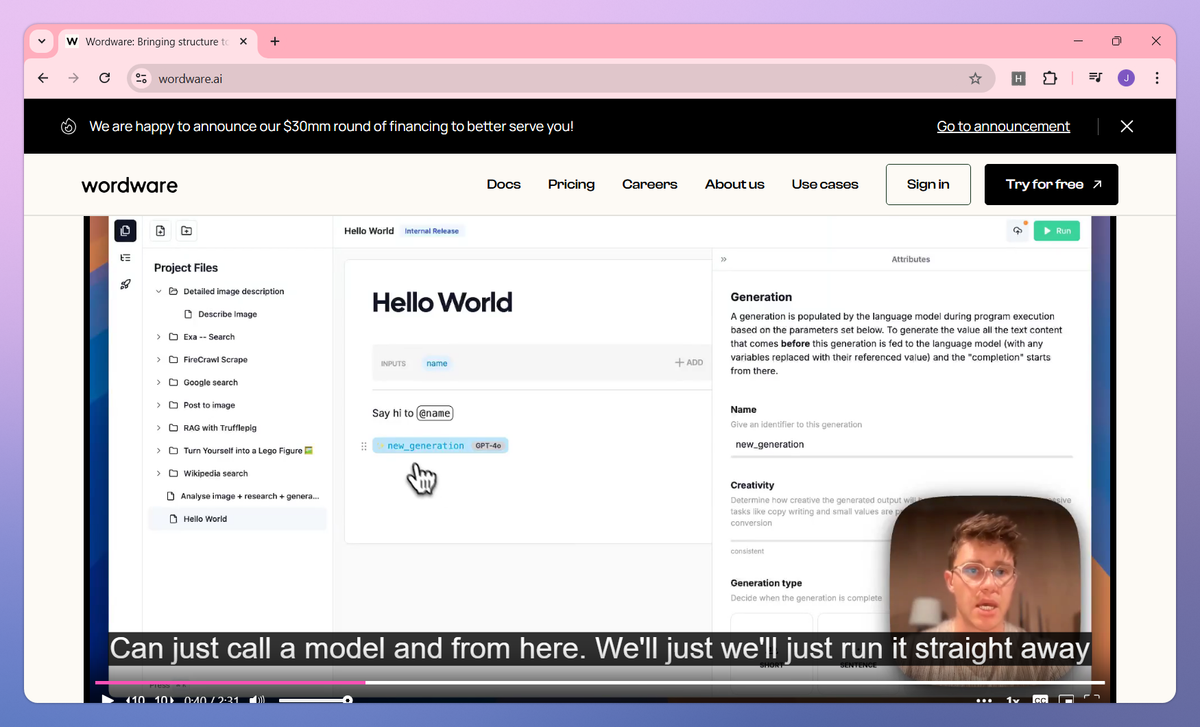Open the Pricing menu item

point(571,184)
